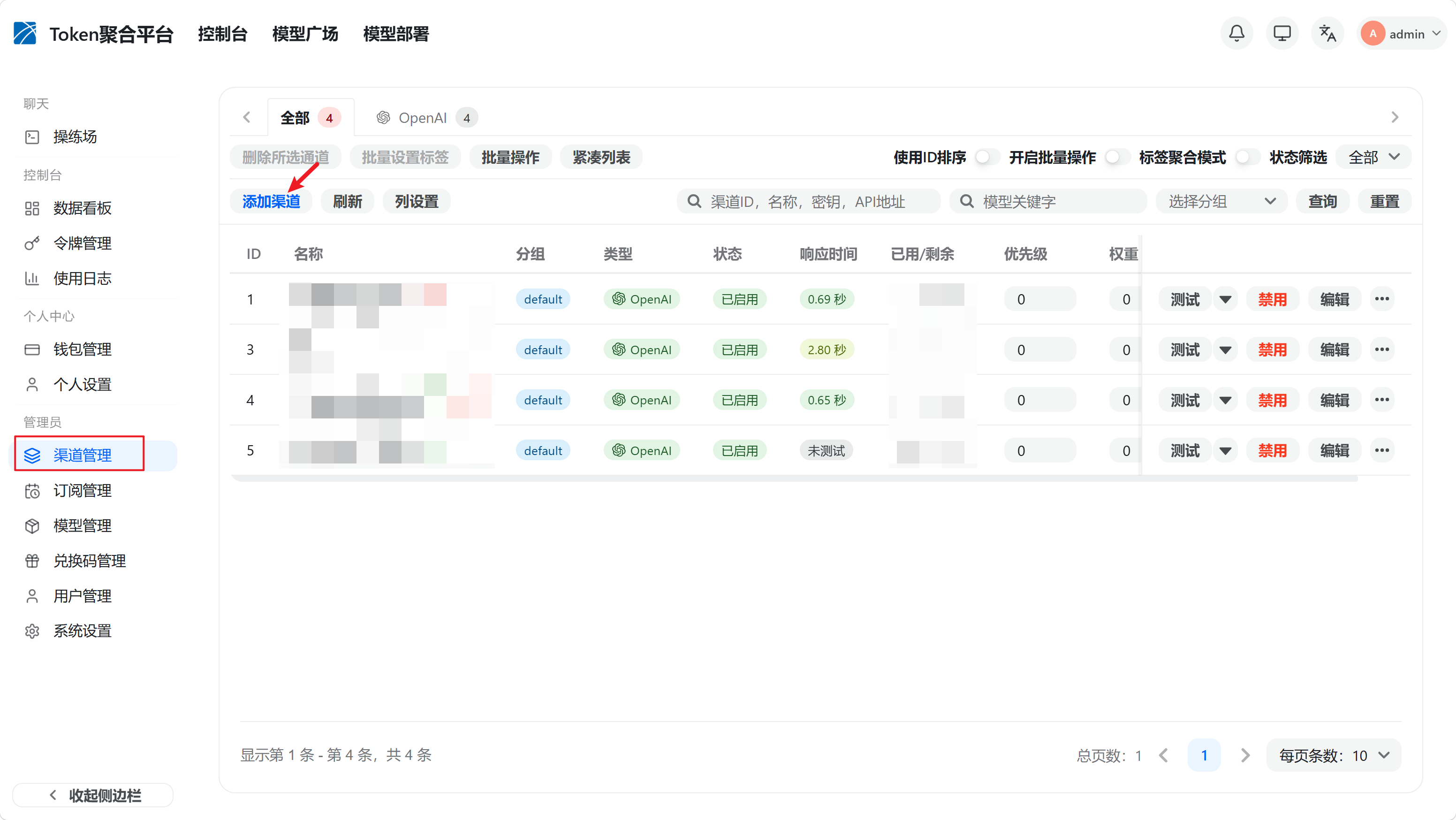The width and height of the screenshot is (1456, 820).
Task: Open more options for channel 4
Action: tap(1382, 400)
